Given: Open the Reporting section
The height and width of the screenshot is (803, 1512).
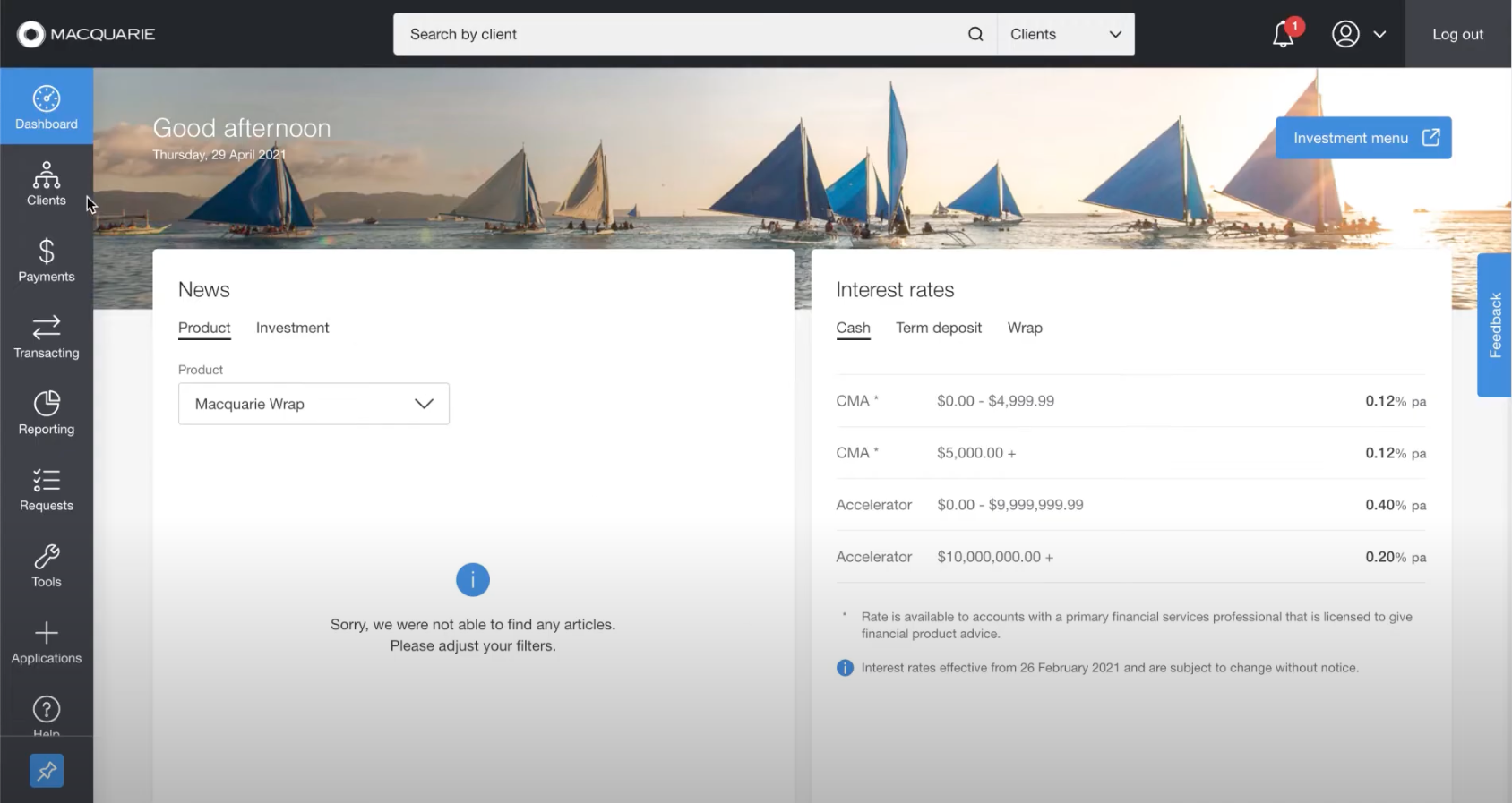Looking at the screenshot, I should click(47, 413).
